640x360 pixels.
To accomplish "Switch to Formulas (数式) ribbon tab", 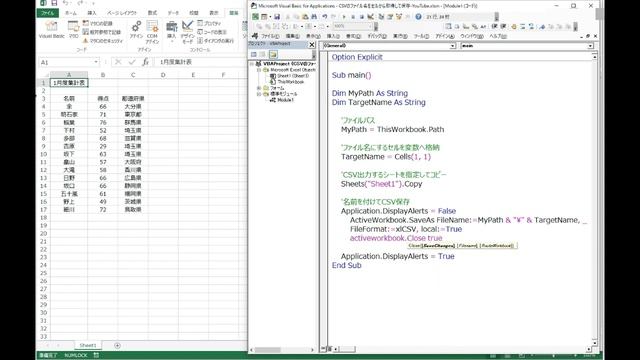I will click(x=152, y=13).
